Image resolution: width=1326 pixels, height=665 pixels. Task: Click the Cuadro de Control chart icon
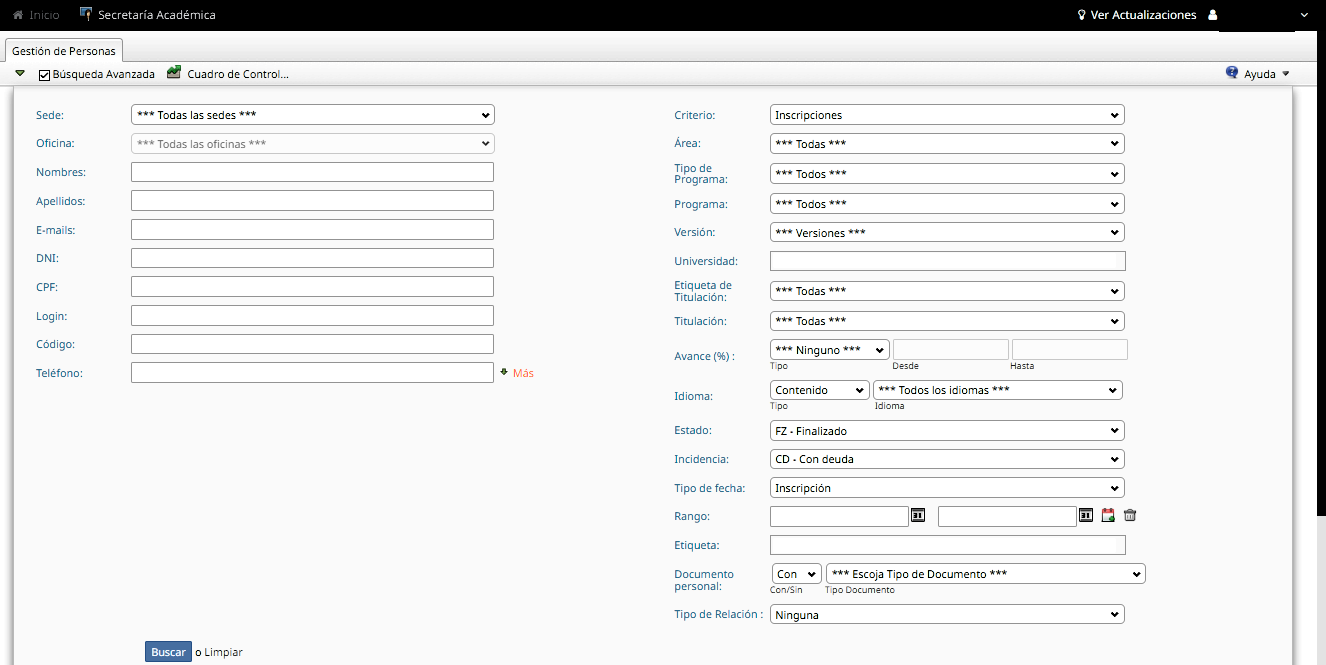tap(174, 73)
